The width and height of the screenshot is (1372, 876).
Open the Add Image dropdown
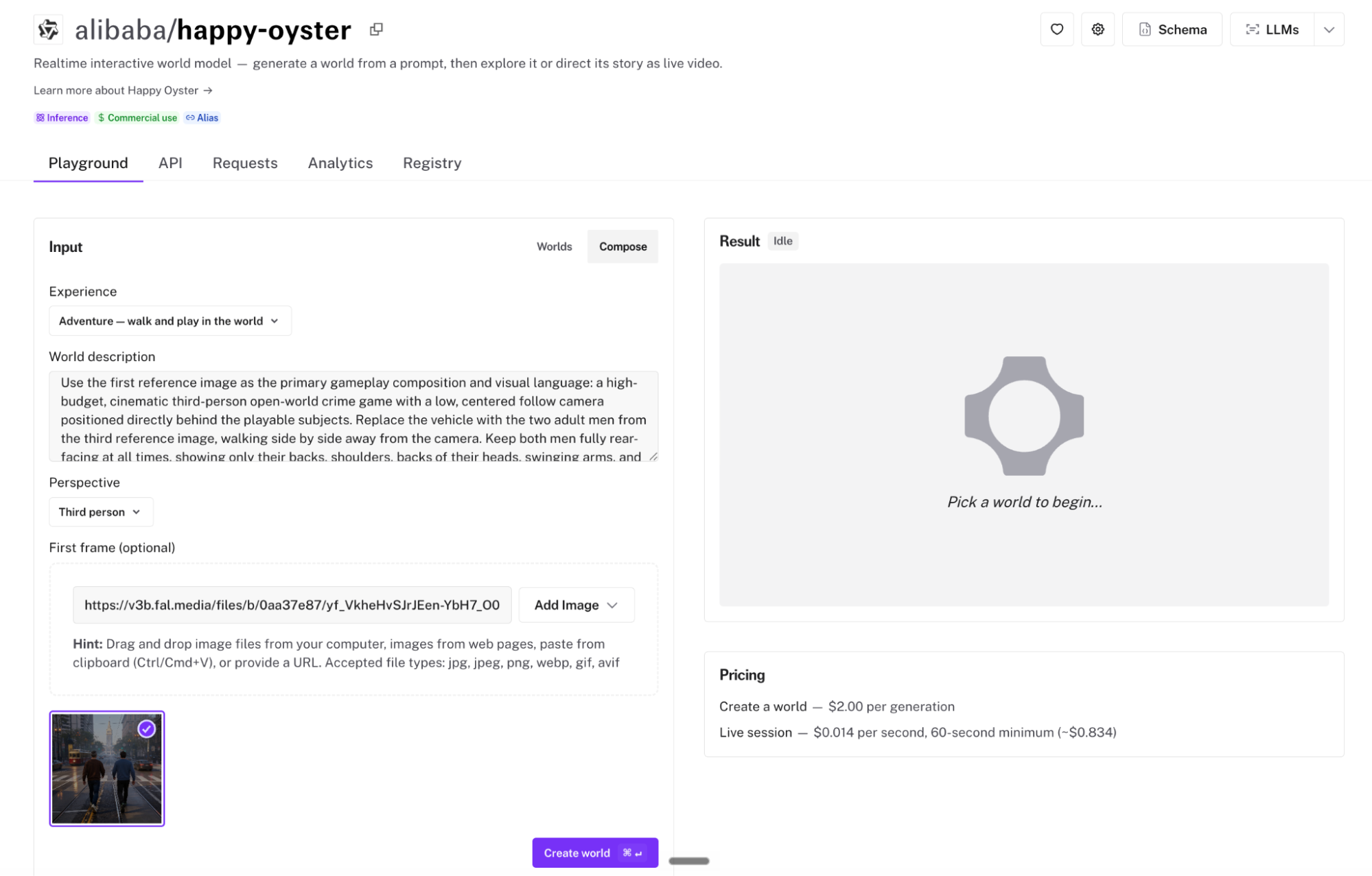pos(577,605)
